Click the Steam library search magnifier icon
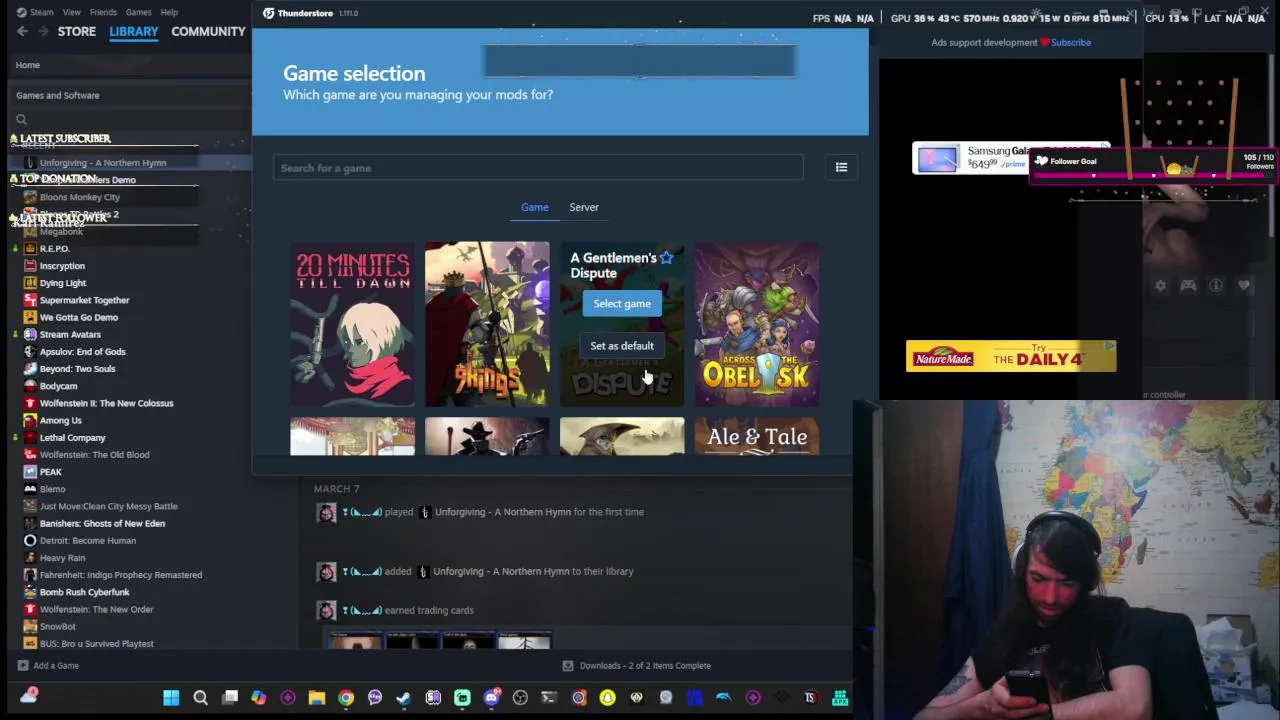Viewport: 1280px width, 720px height. (21, 119)
